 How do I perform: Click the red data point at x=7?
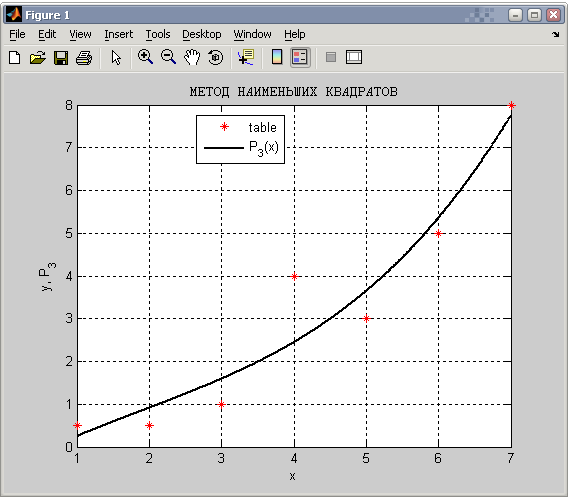[511, 105]
